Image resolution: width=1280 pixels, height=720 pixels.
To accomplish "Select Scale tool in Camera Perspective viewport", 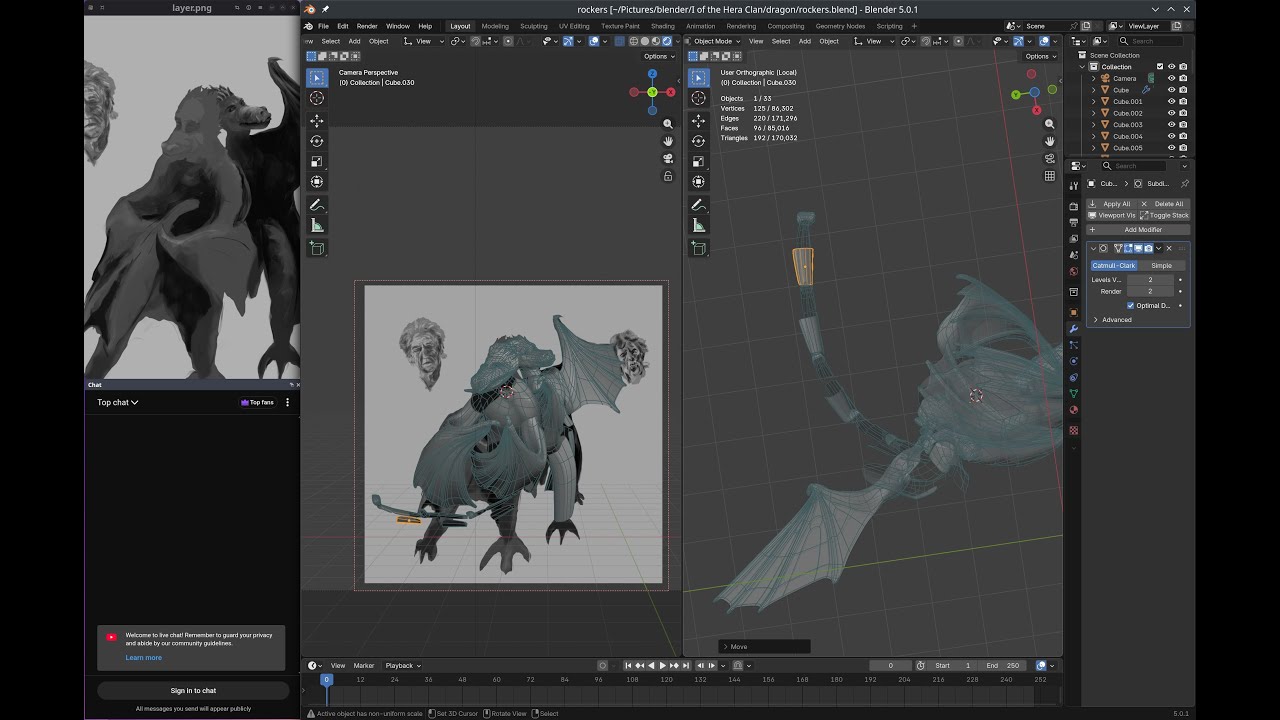I will pyautogui.click(x=317, y=161).
